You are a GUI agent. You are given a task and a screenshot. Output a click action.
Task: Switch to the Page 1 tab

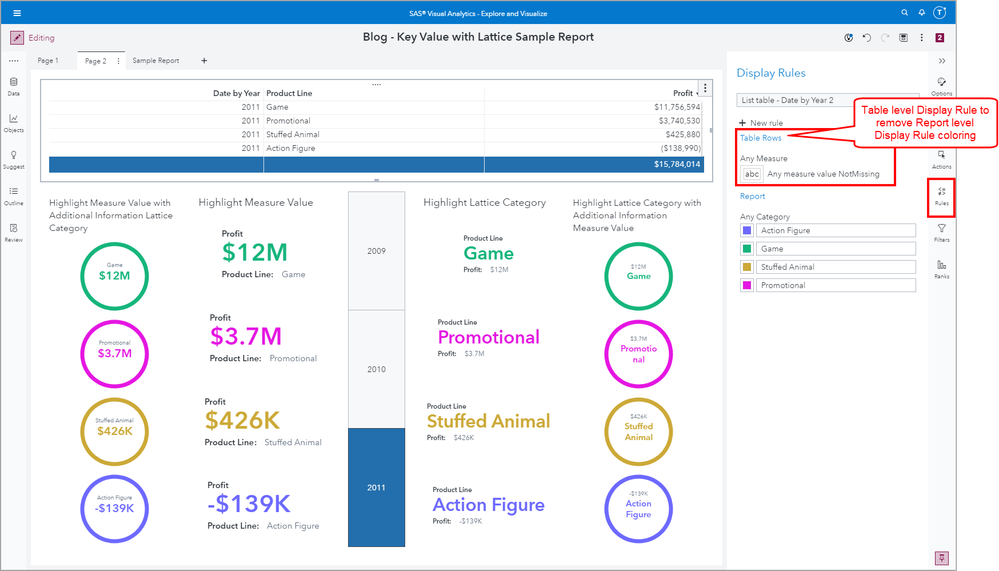pyautogui.click(x=48, y=61)
